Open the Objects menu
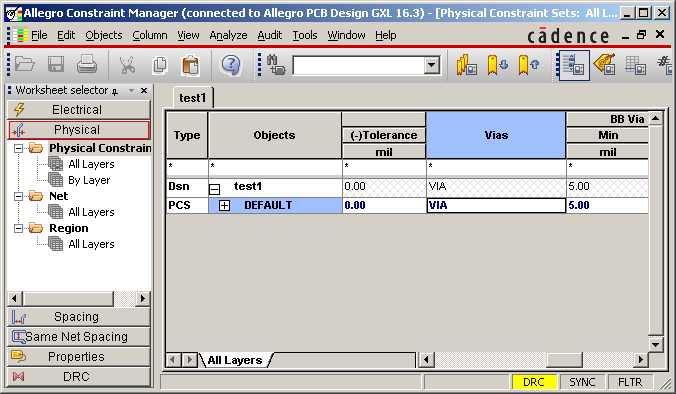The width and height of the screenshot is (676, 394). pos(103,35)
